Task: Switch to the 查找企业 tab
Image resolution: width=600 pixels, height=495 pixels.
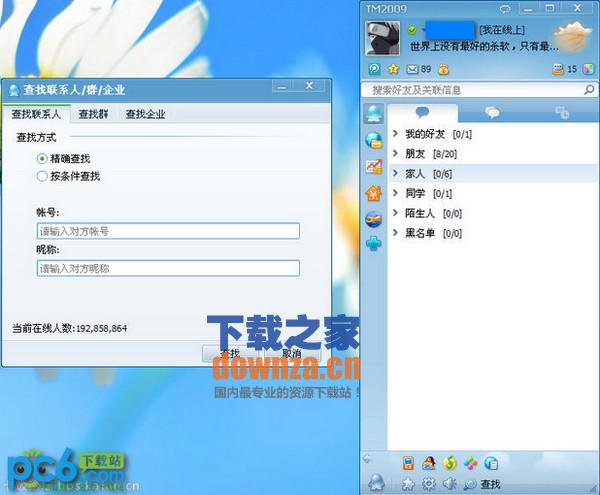Action: (x=145, y=114)
